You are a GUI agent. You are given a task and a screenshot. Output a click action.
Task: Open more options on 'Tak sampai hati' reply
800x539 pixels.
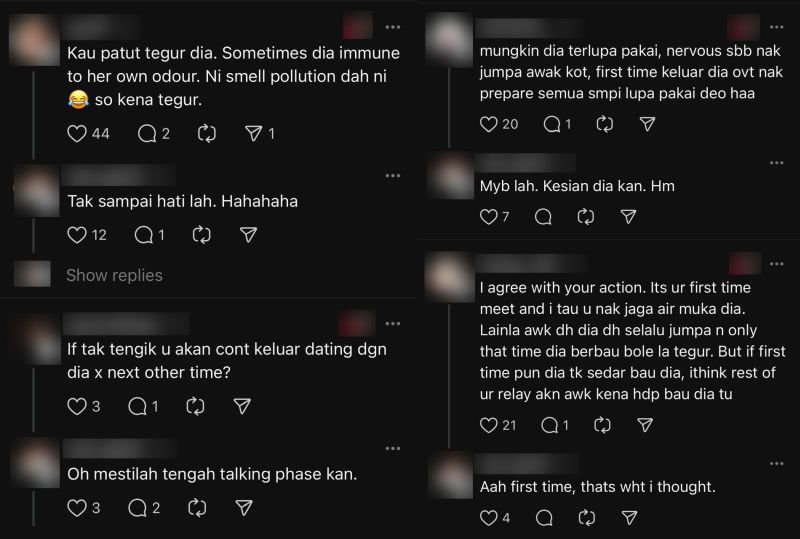[393, 176]
